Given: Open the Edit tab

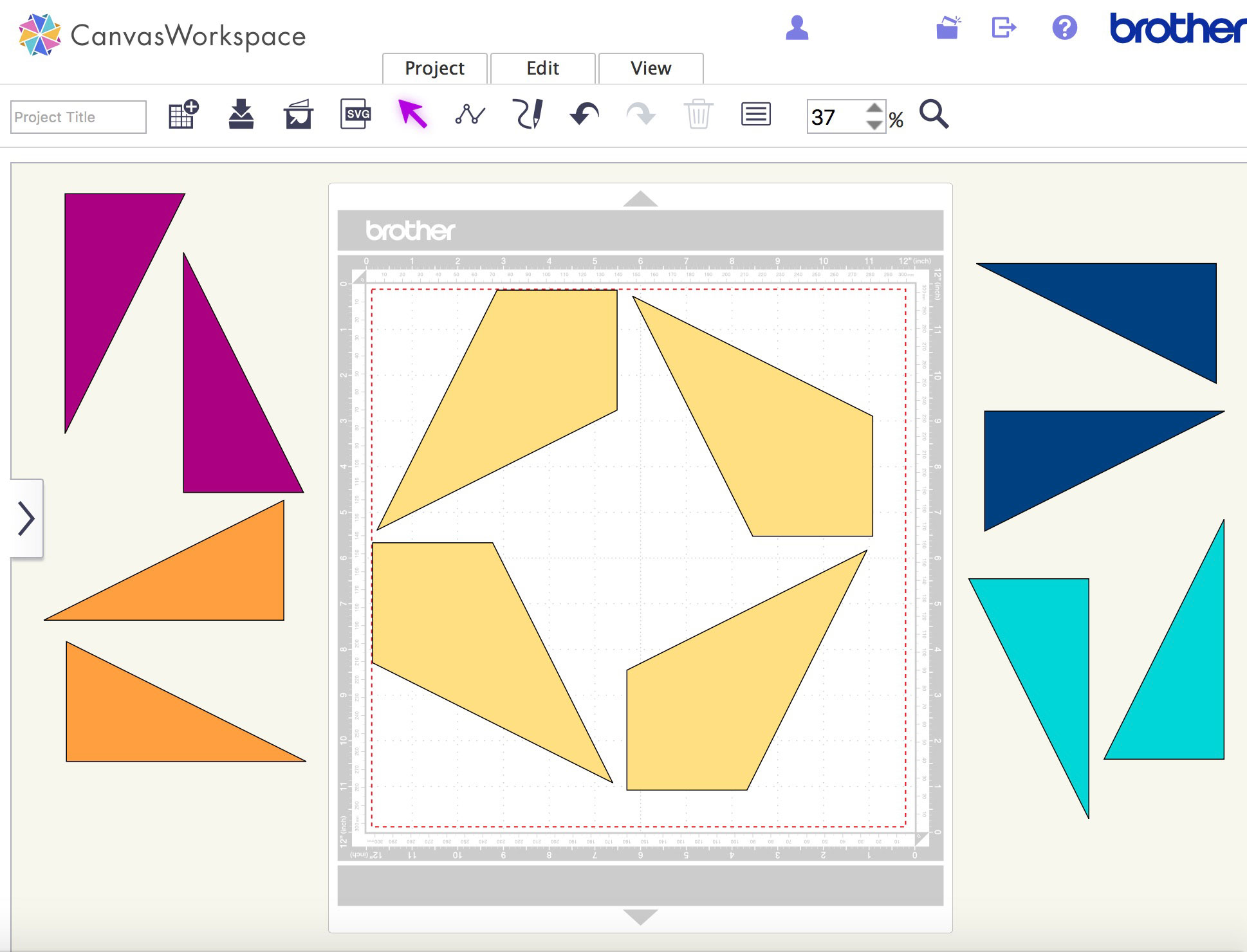Looking at the screenshot, I should click(543, 68).
